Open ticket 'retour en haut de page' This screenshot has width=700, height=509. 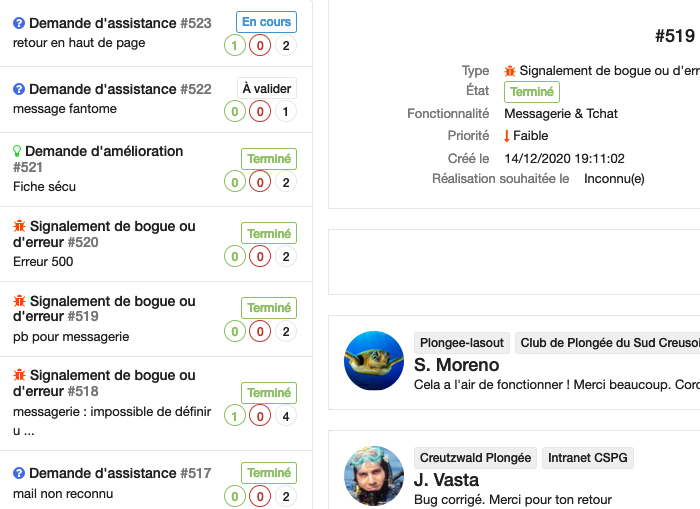pos(79,43)
